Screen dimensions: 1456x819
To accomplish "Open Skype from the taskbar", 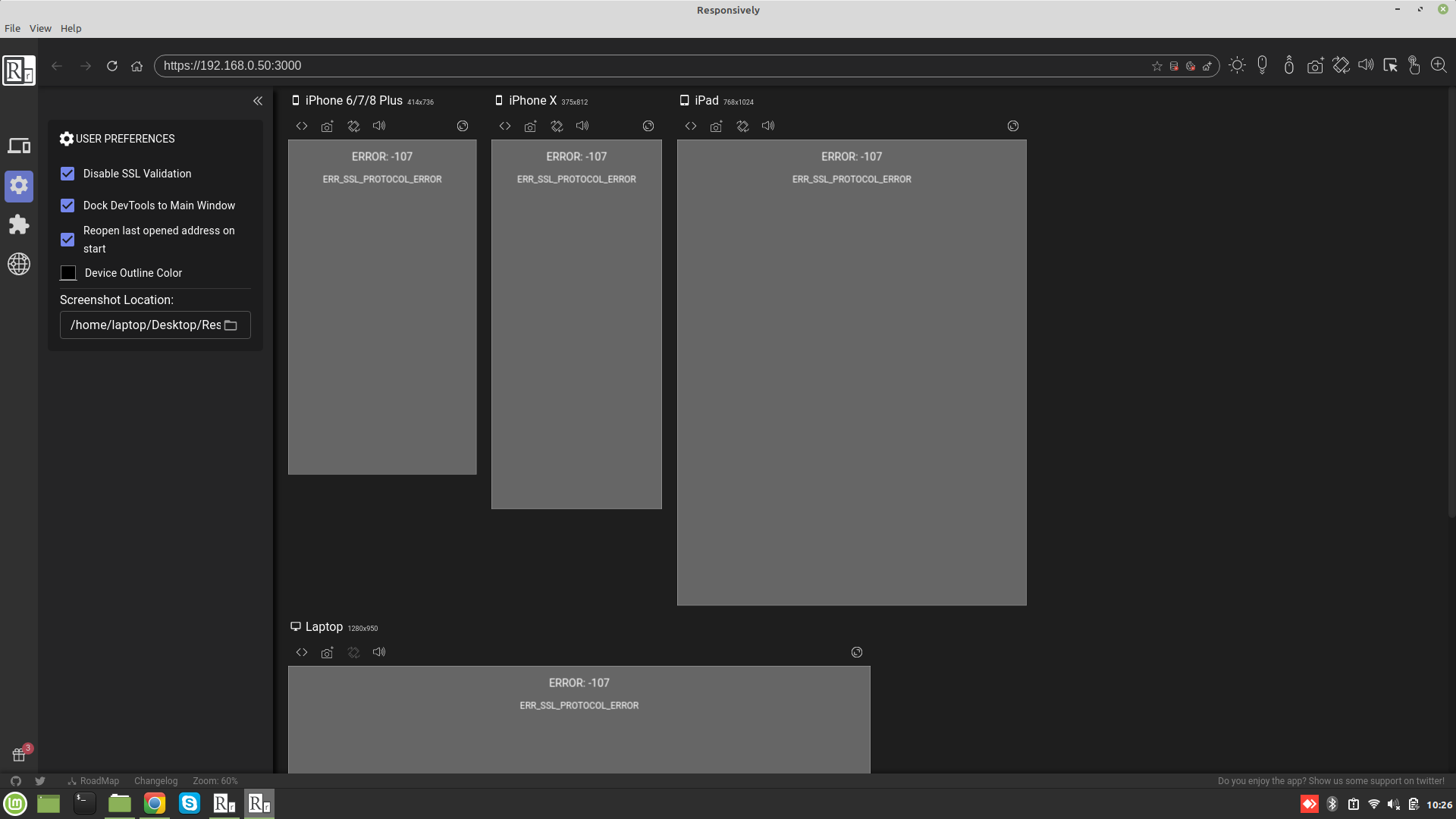I will point(190,804).
